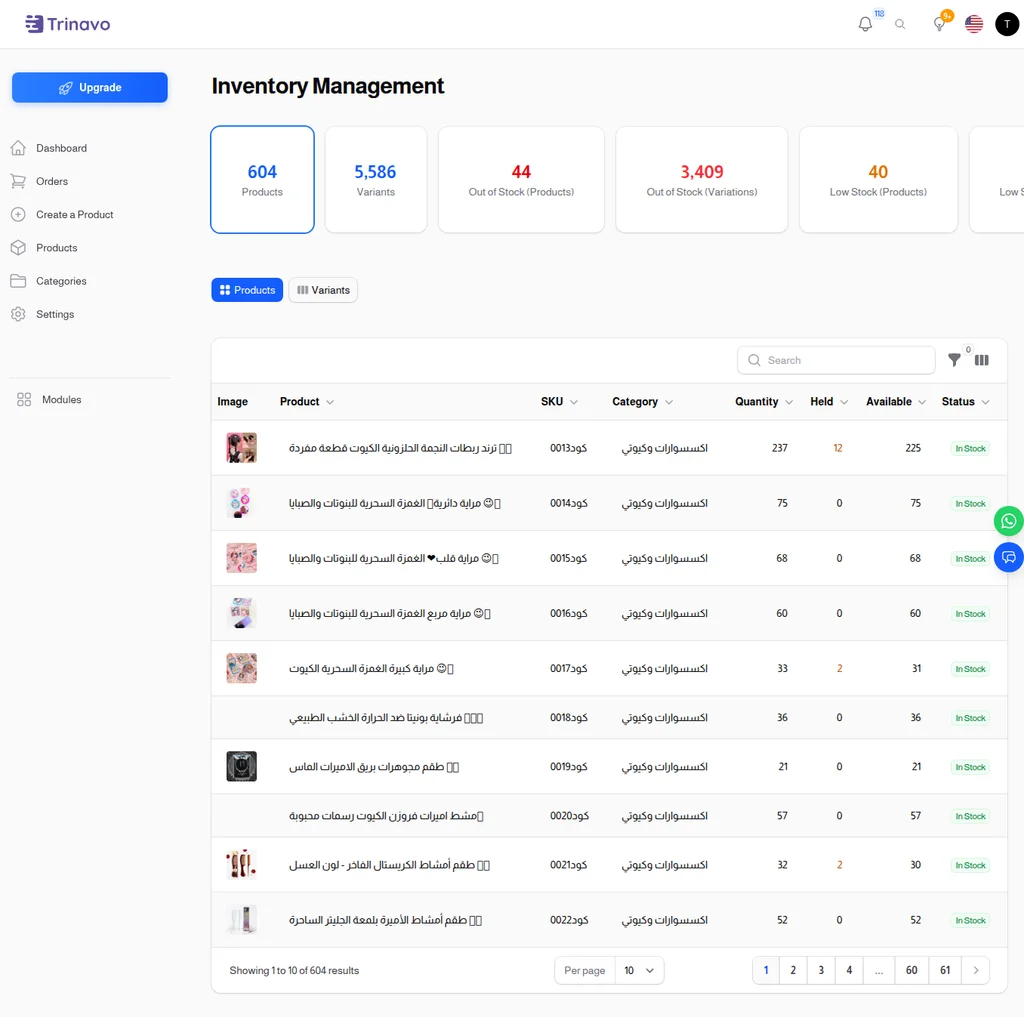Screen dimensions: 1024x1017
Task: Go to pagination page 4
Action: 849,971
